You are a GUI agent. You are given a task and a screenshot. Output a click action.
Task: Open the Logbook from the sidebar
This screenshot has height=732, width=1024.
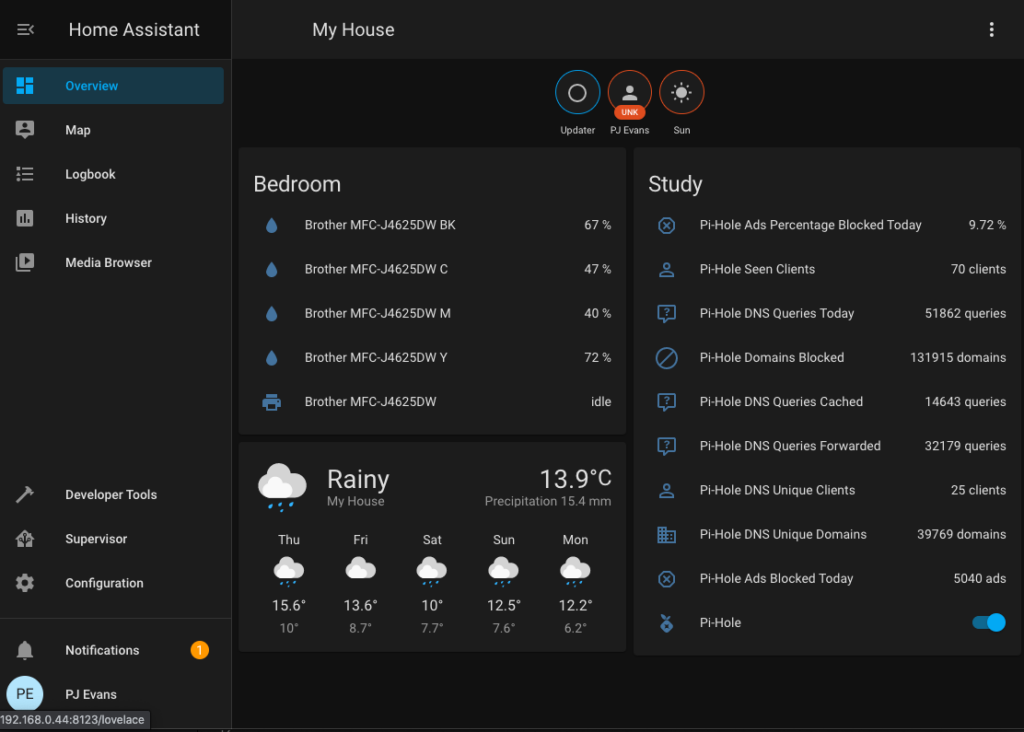(x=90, y=174)
